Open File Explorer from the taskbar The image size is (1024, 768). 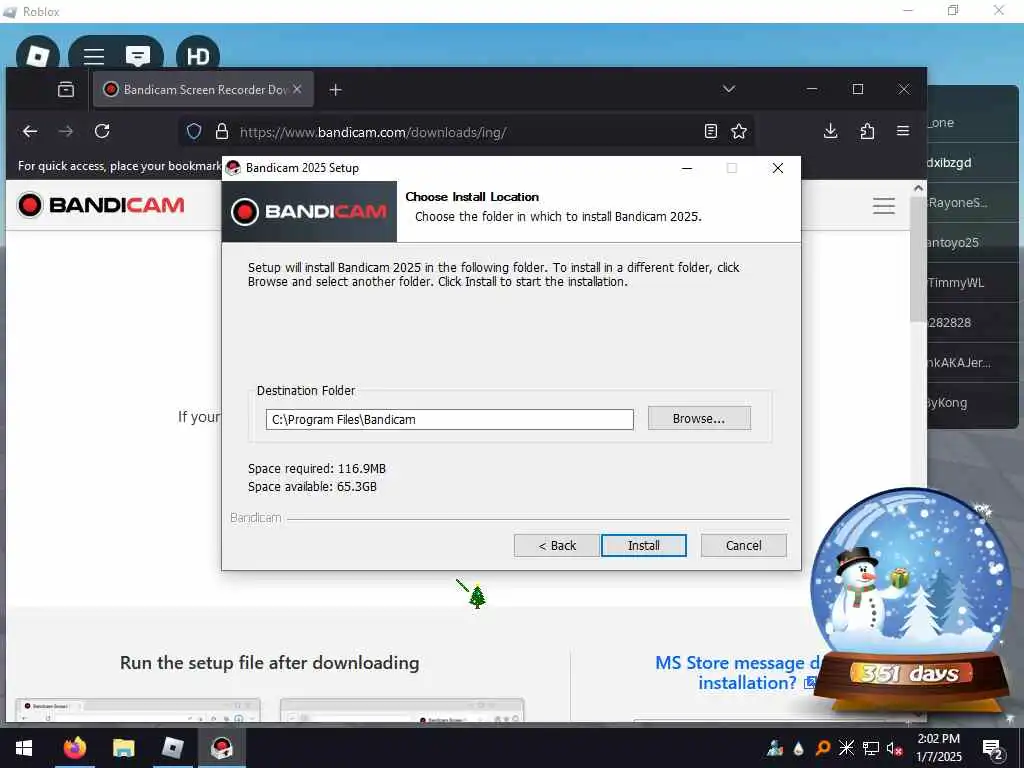coord(123,748)
